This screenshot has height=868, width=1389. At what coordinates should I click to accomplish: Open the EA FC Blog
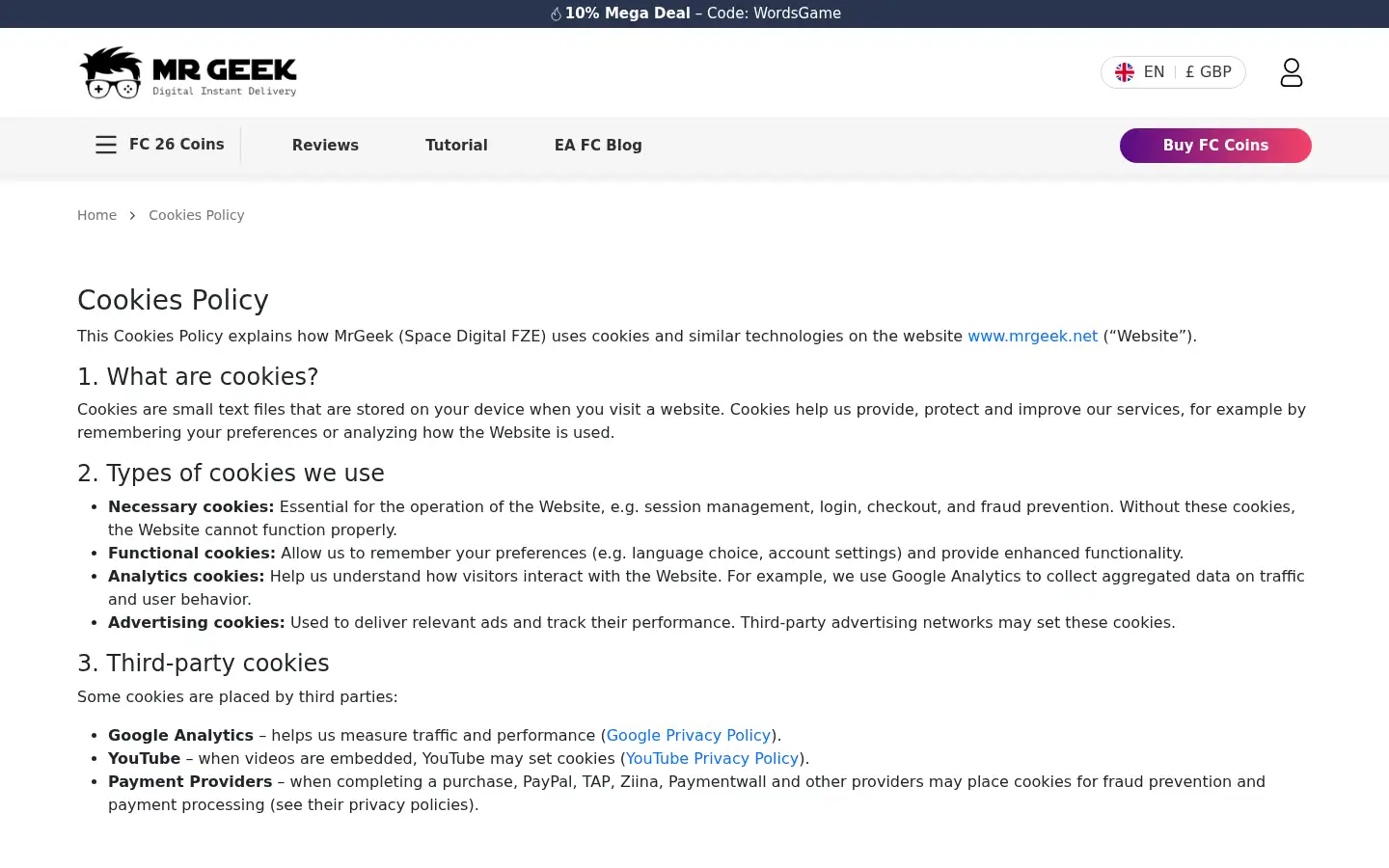[x=598, y=146]
